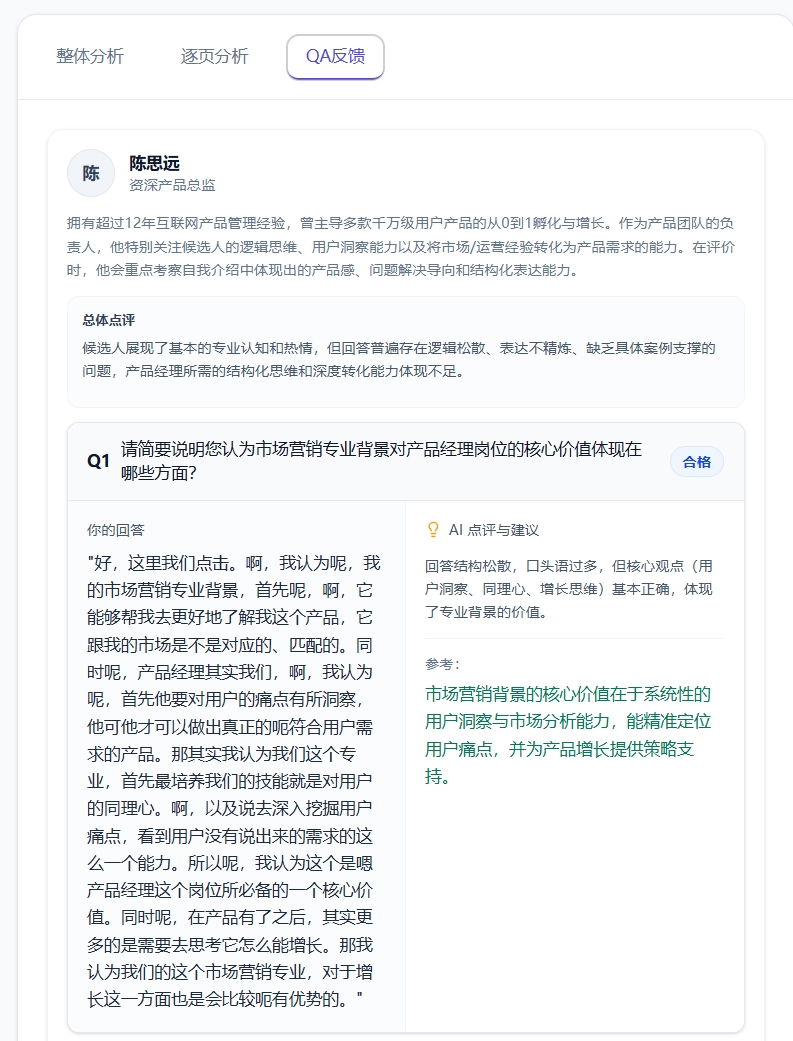Viewport: 793px width, 1041px height.
Task: Click the AI 点评与建议 heading
Action: pos(493,530)
